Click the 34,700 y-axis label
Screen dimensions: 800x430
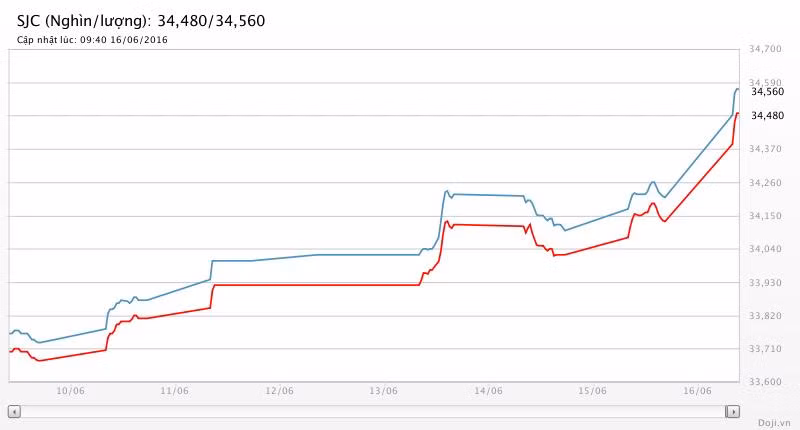pos(765,49)
